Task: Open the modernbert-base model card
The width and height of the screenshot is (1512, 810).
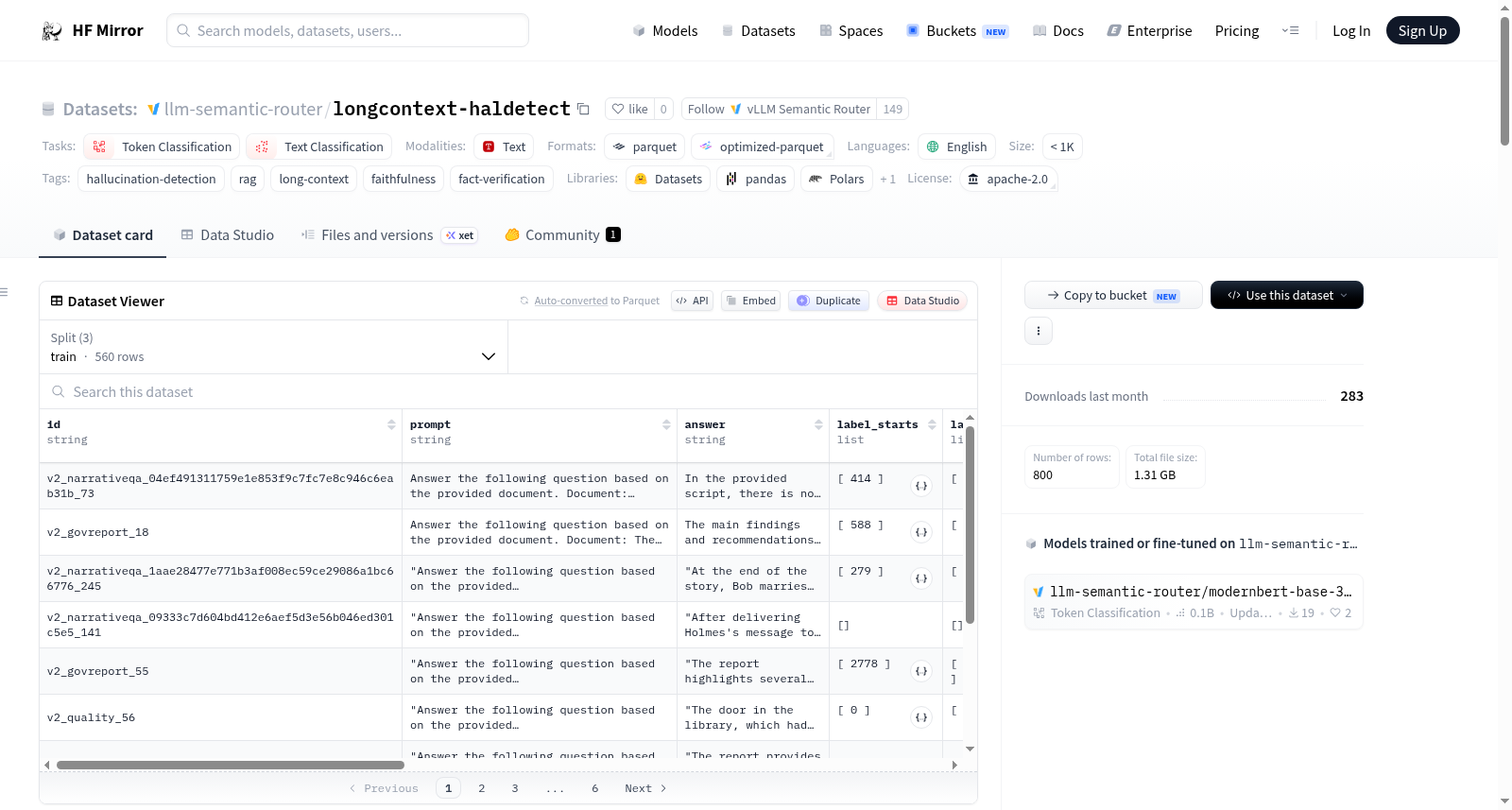Action: point(1194,602)
